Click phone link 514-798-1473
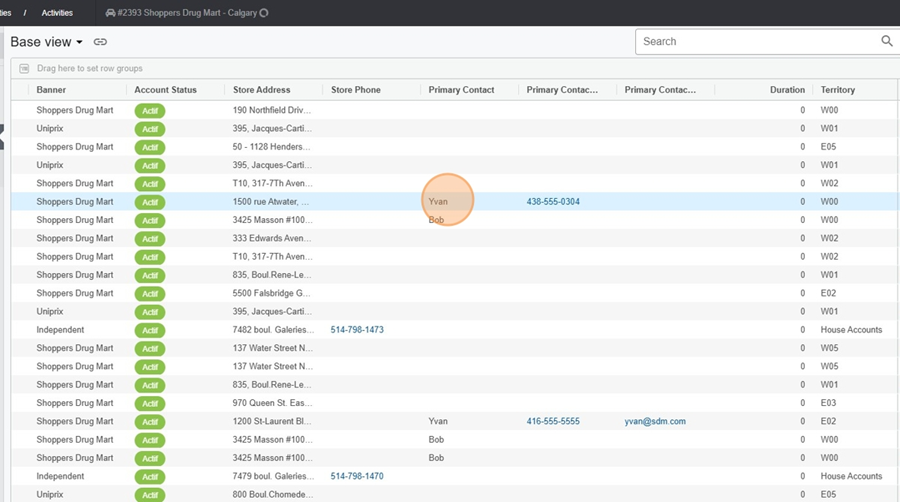 [x=357, y=329]
